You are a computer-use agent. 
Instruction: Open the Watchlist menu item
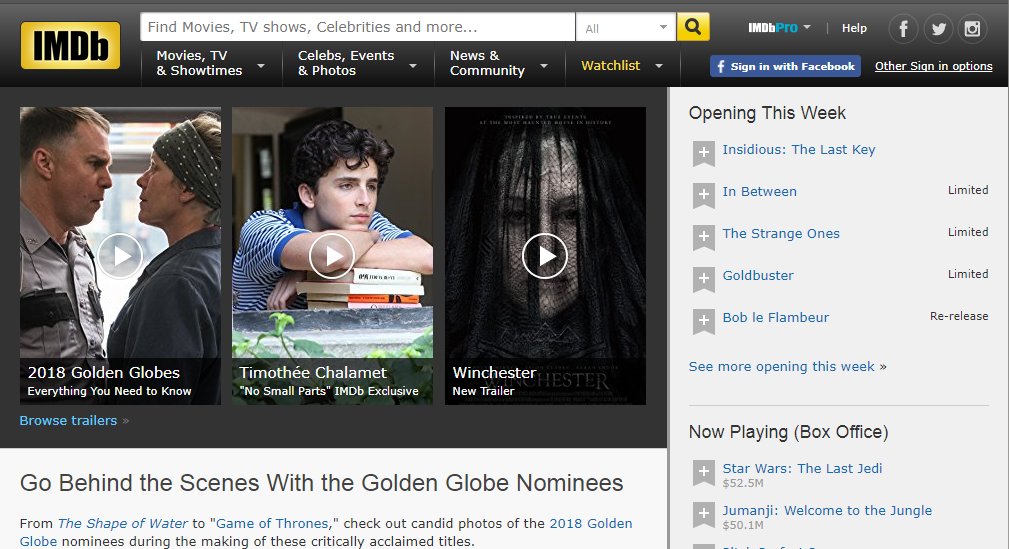coord(610,66)
